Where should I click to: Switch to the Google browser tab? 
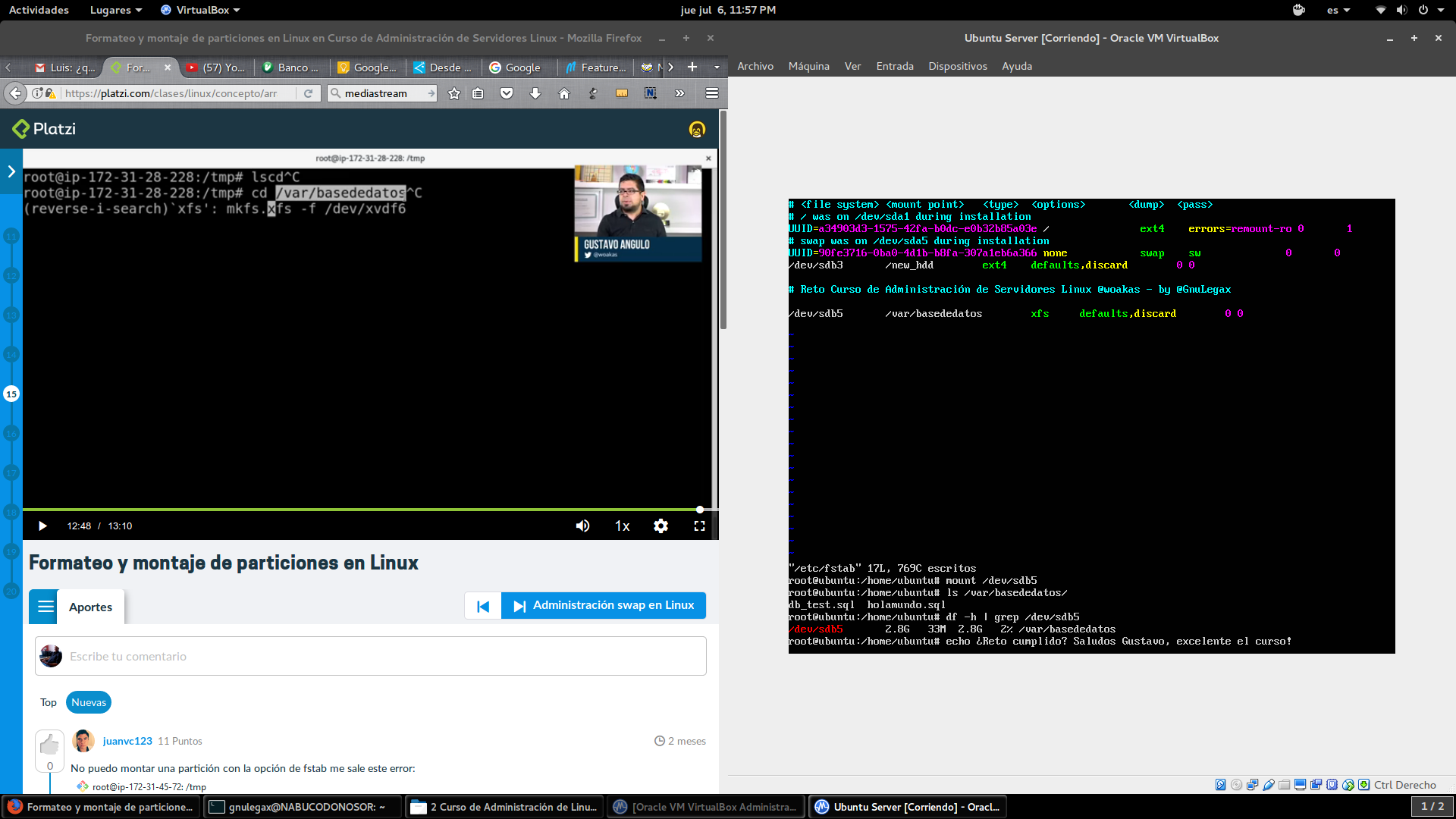tap(516, 67)
